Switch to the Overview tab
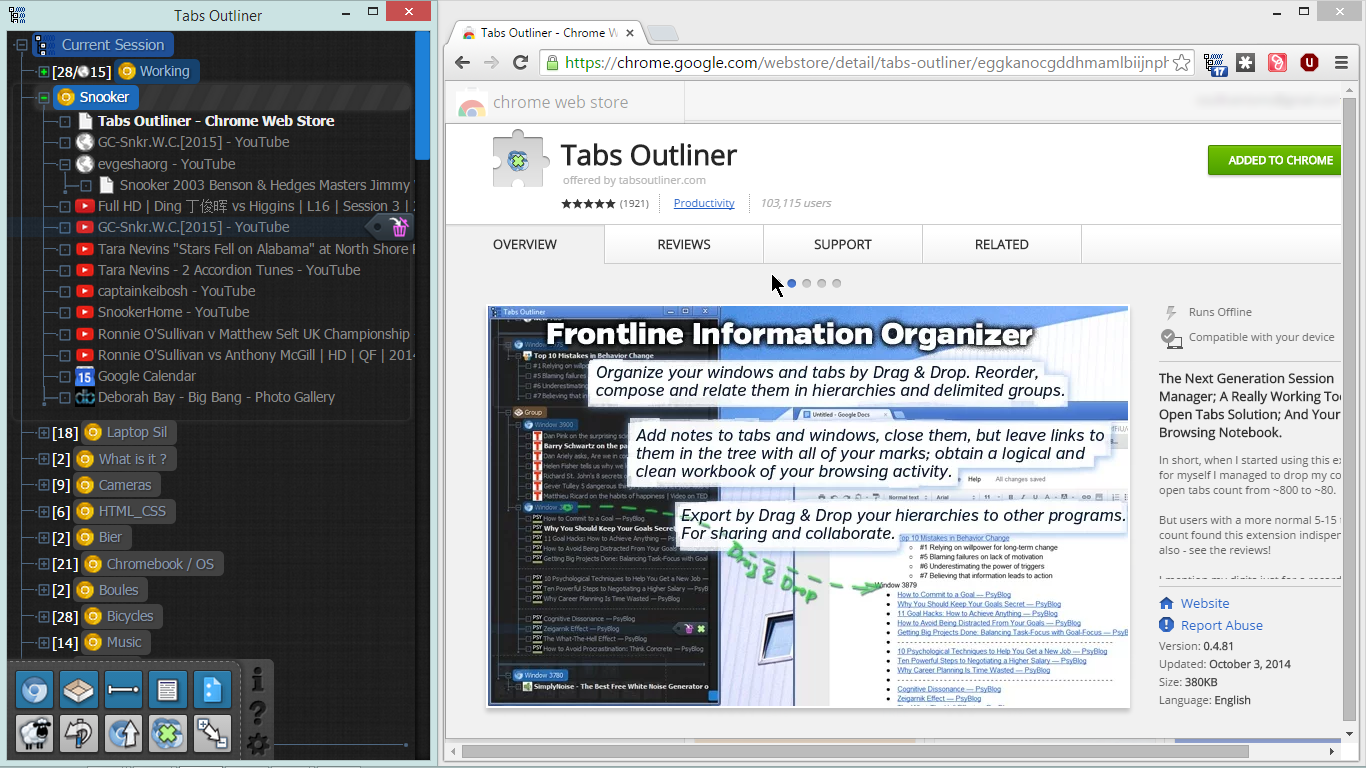 click(x=525, y=244)
